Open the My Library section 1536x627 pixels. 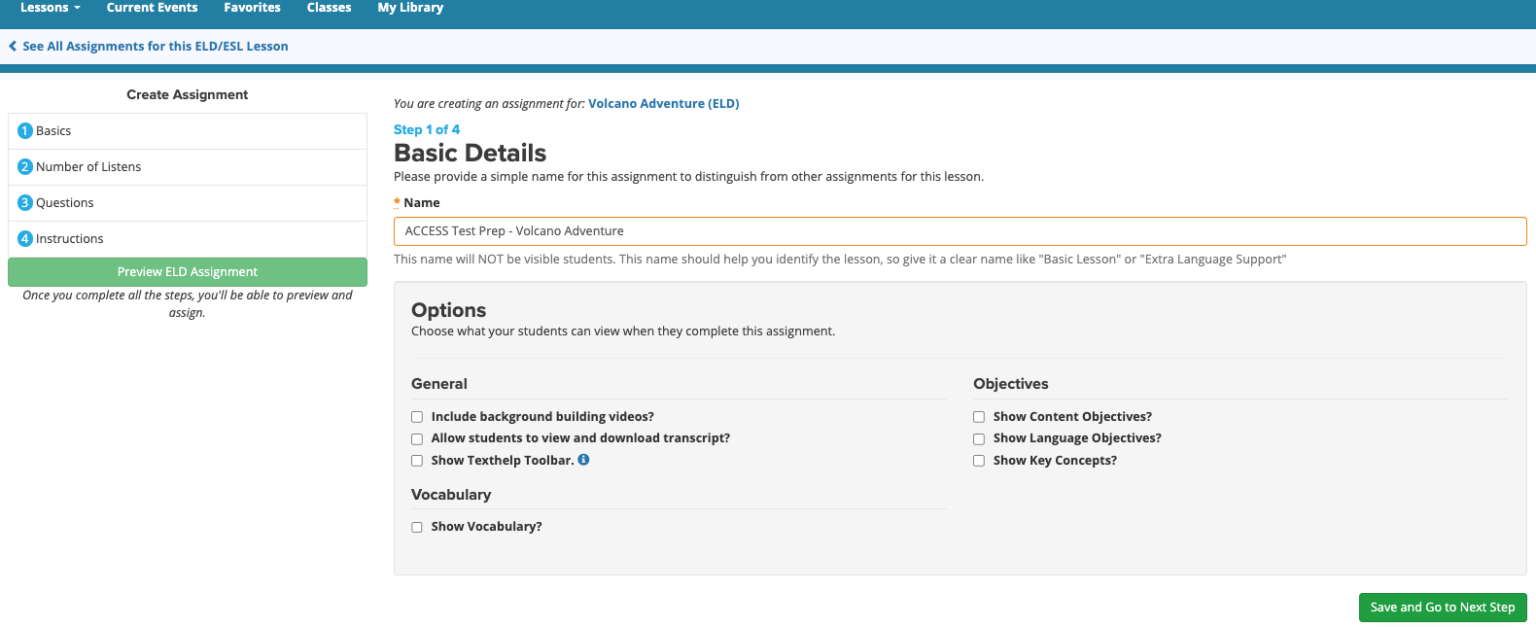(x=409, y=8)
